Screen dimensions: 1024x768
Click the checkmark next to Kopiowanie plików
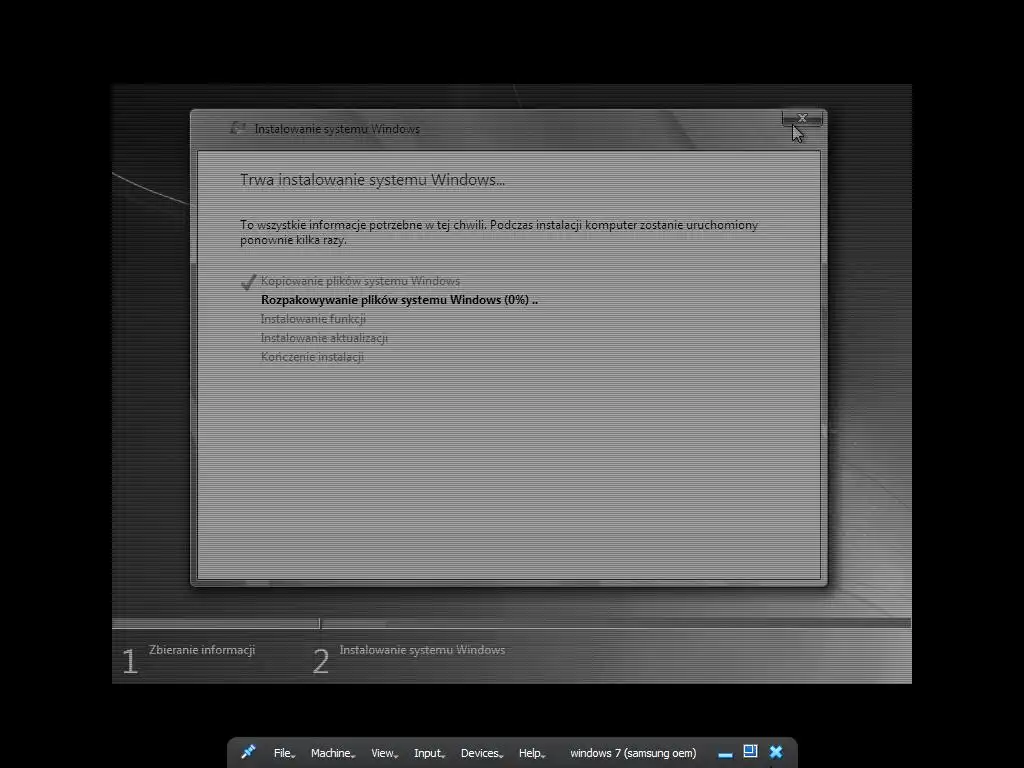pyautogui.click(x=248, y=282)
